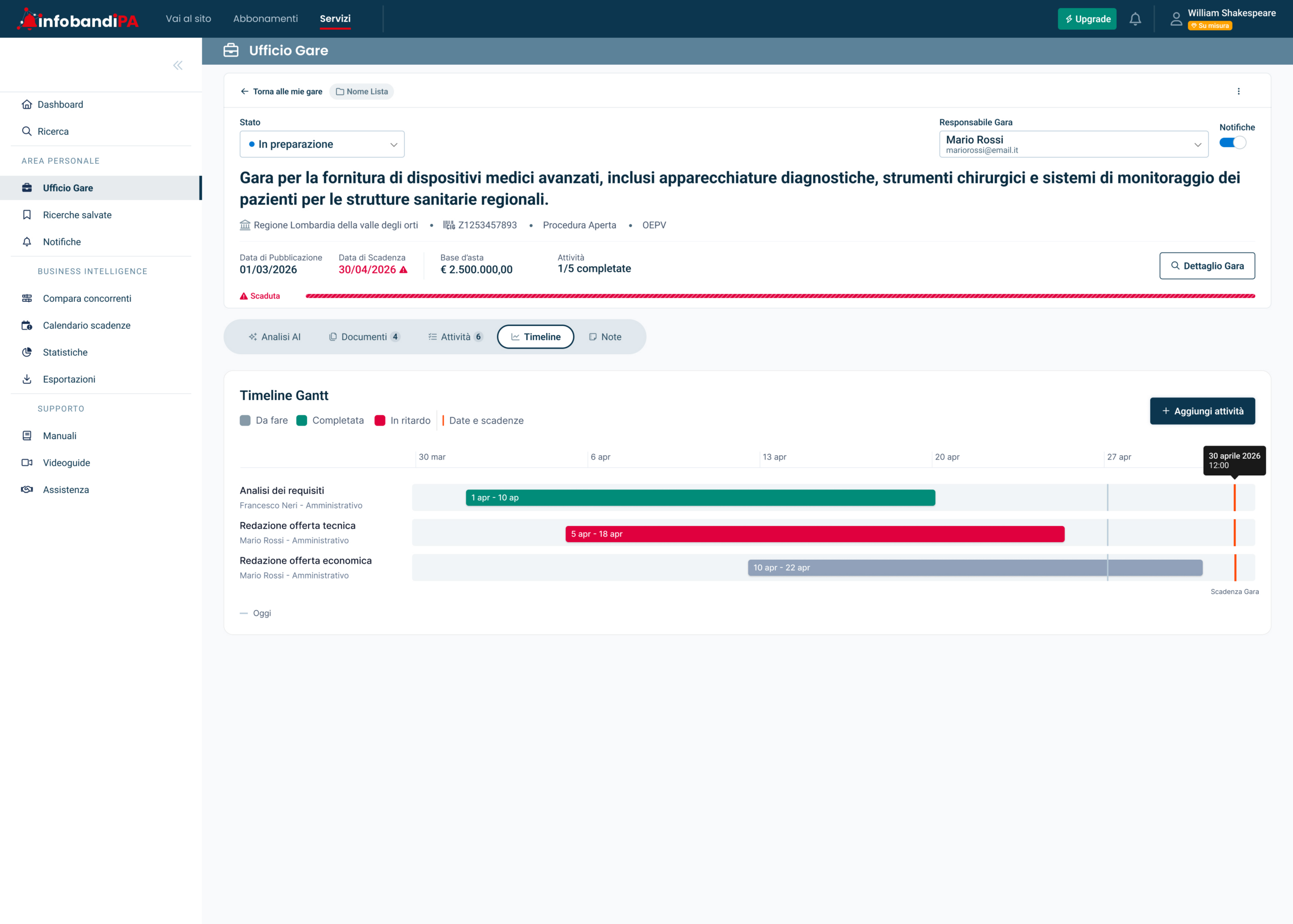Click the sidebar Notifiche bell icon
Screen dimensions: 1293x924
(x=27, y=242)
